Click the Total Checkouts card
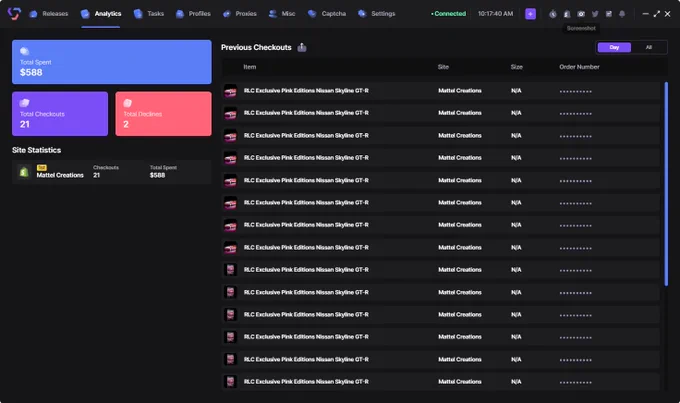The height and width of the screenshot is (403, 680). click(60, 114)
